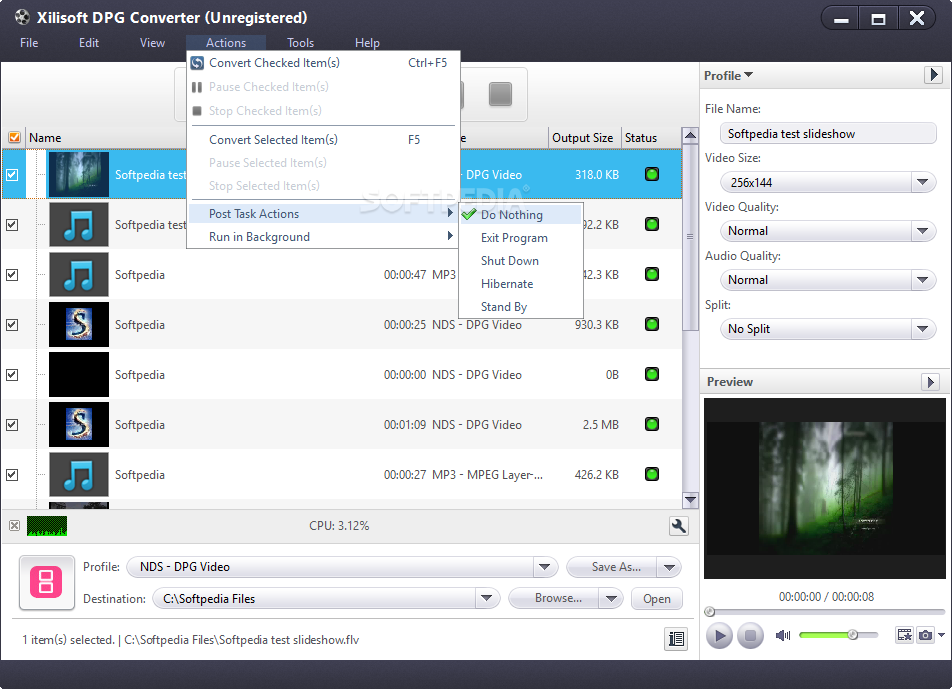Open the Edit menu
The height and width of the screenshot is (689, 952).
pyautogui.click(x=89, y=42)
